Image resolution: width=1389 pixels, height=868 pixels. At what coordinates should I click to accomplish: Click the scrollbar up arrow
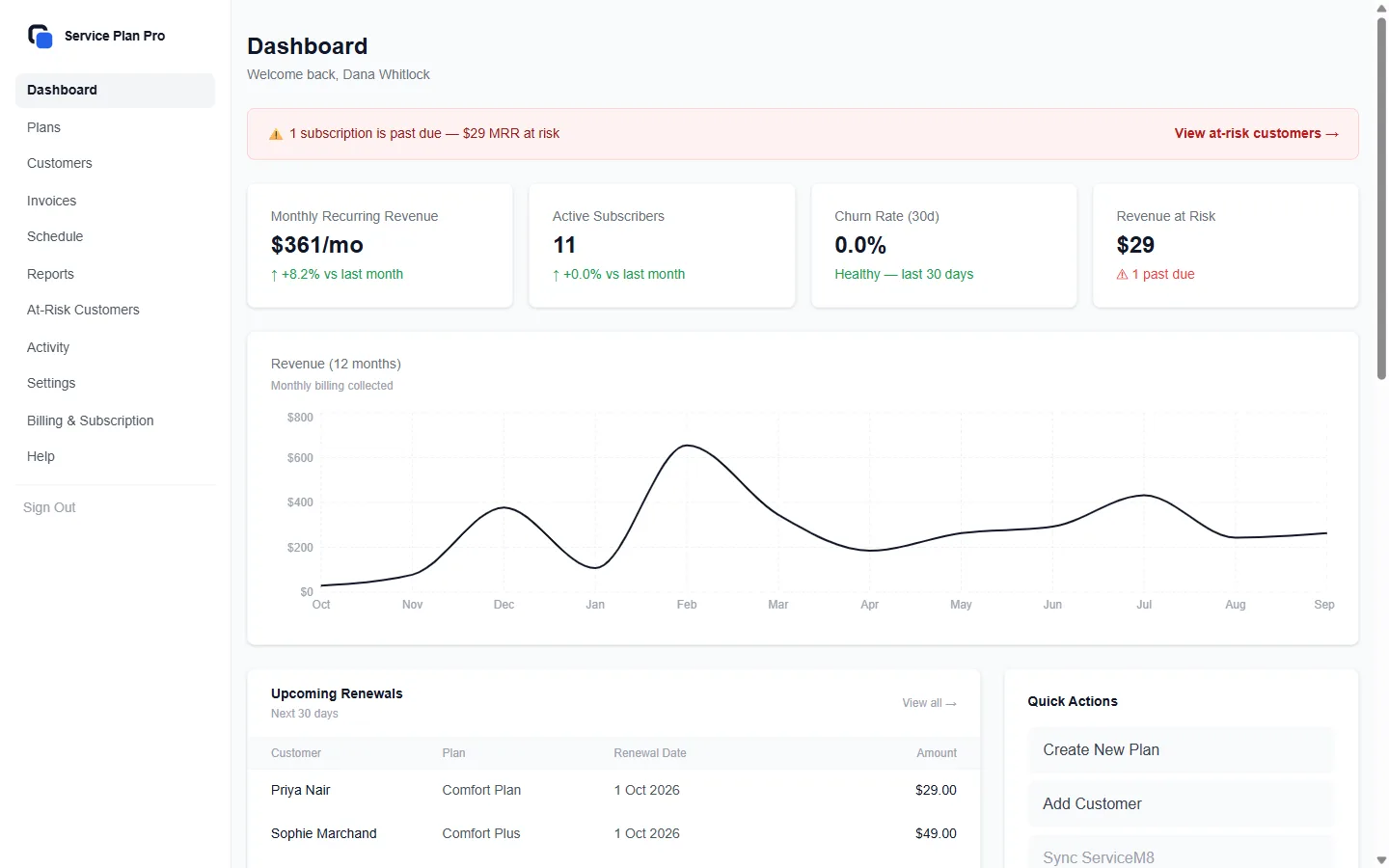[1381, 8]
